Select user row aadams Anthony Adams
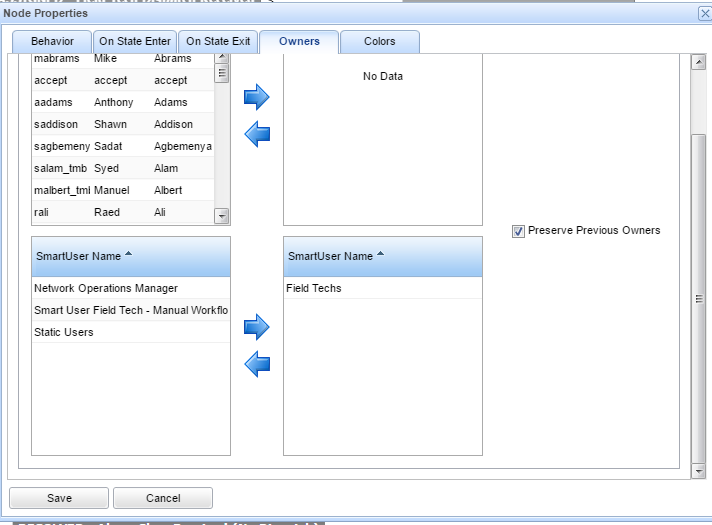 point(122,102)
